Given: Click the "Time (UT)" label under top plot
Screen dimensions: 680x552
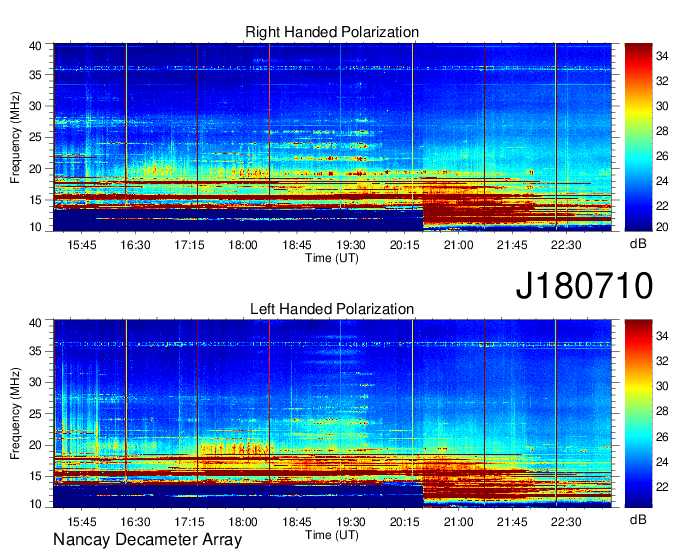Looking at the screenshot, I should (332, 258).
